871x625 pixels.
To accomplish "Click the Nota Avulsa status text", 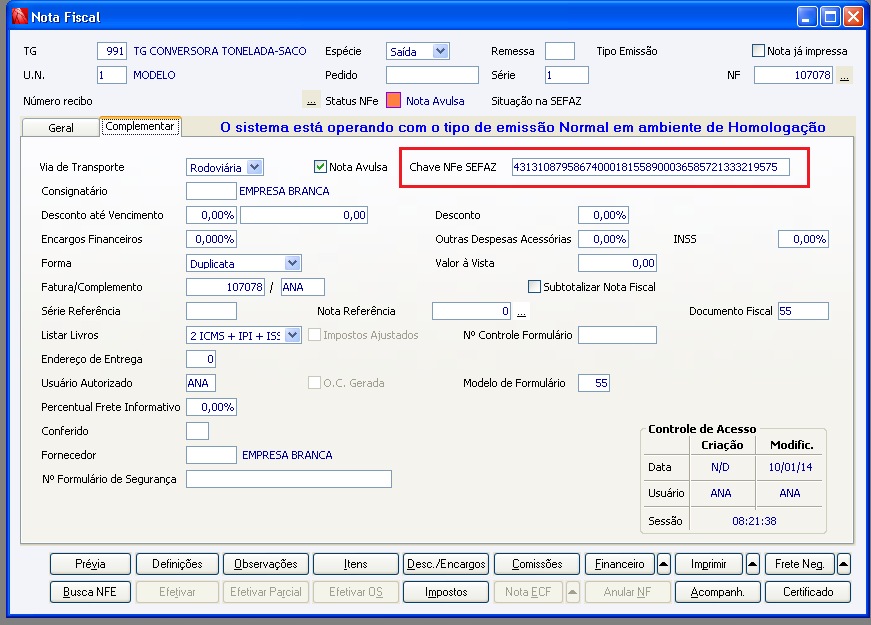I will [x=435, y=101].
